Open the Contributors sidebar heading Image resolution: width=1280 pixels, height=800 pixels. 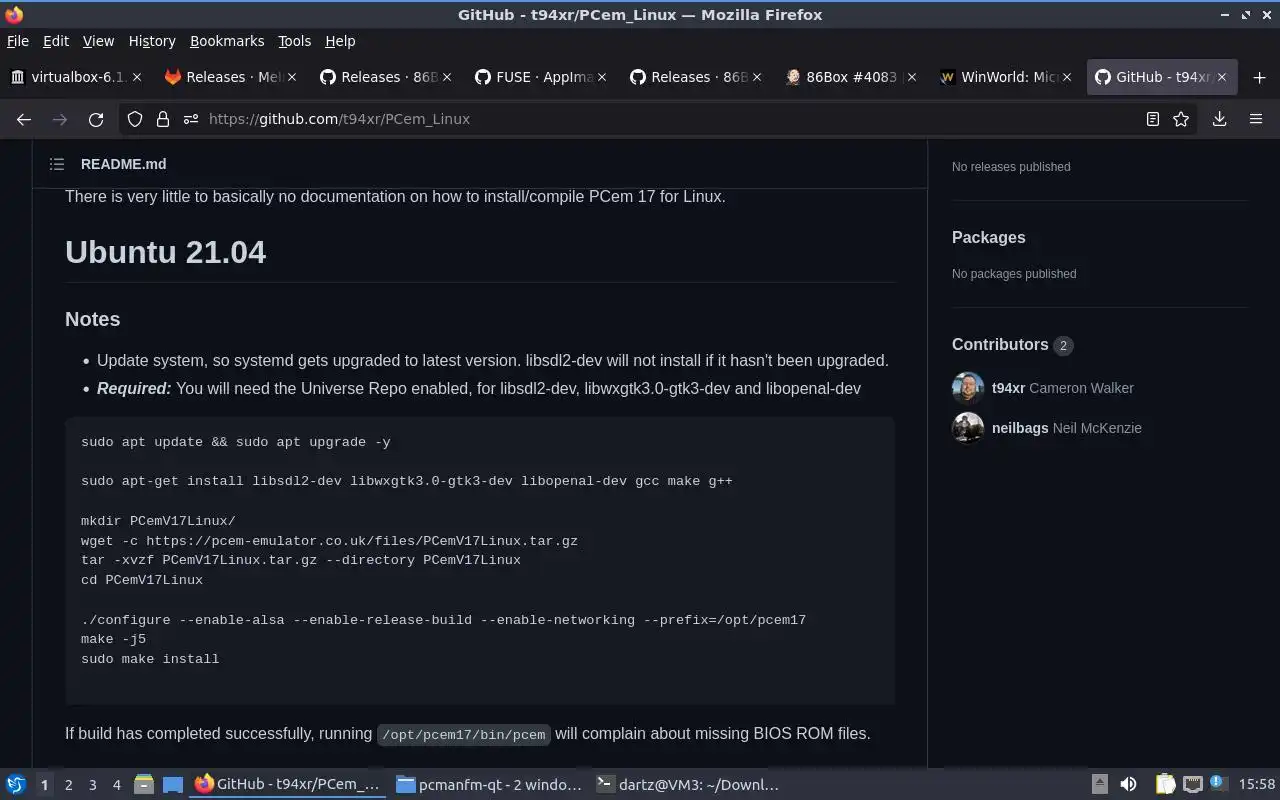[1000, 344]
